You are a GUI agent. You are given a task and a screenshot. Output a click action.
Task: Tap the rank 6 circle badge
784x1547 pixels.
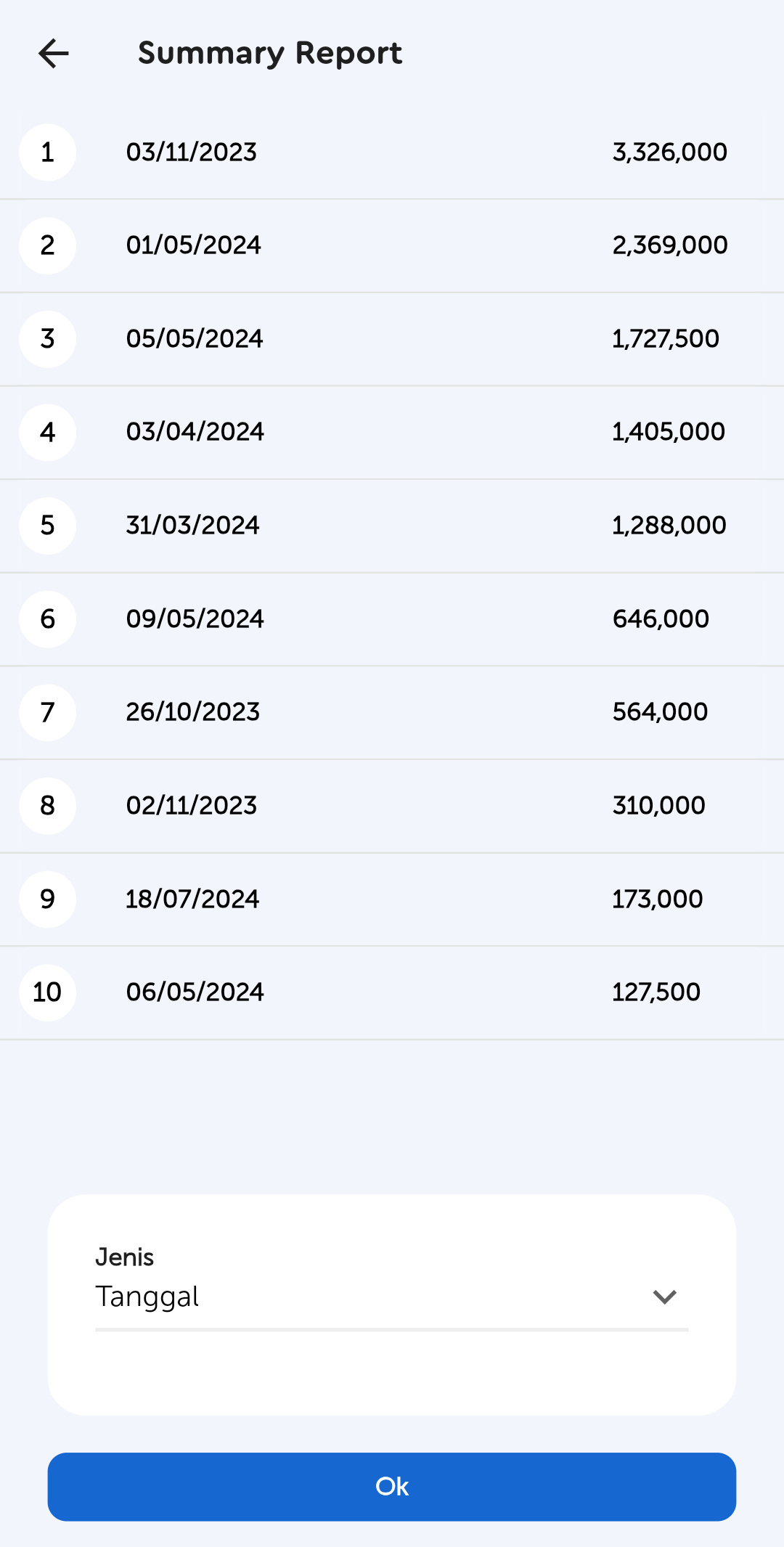(x=48, y=619)
